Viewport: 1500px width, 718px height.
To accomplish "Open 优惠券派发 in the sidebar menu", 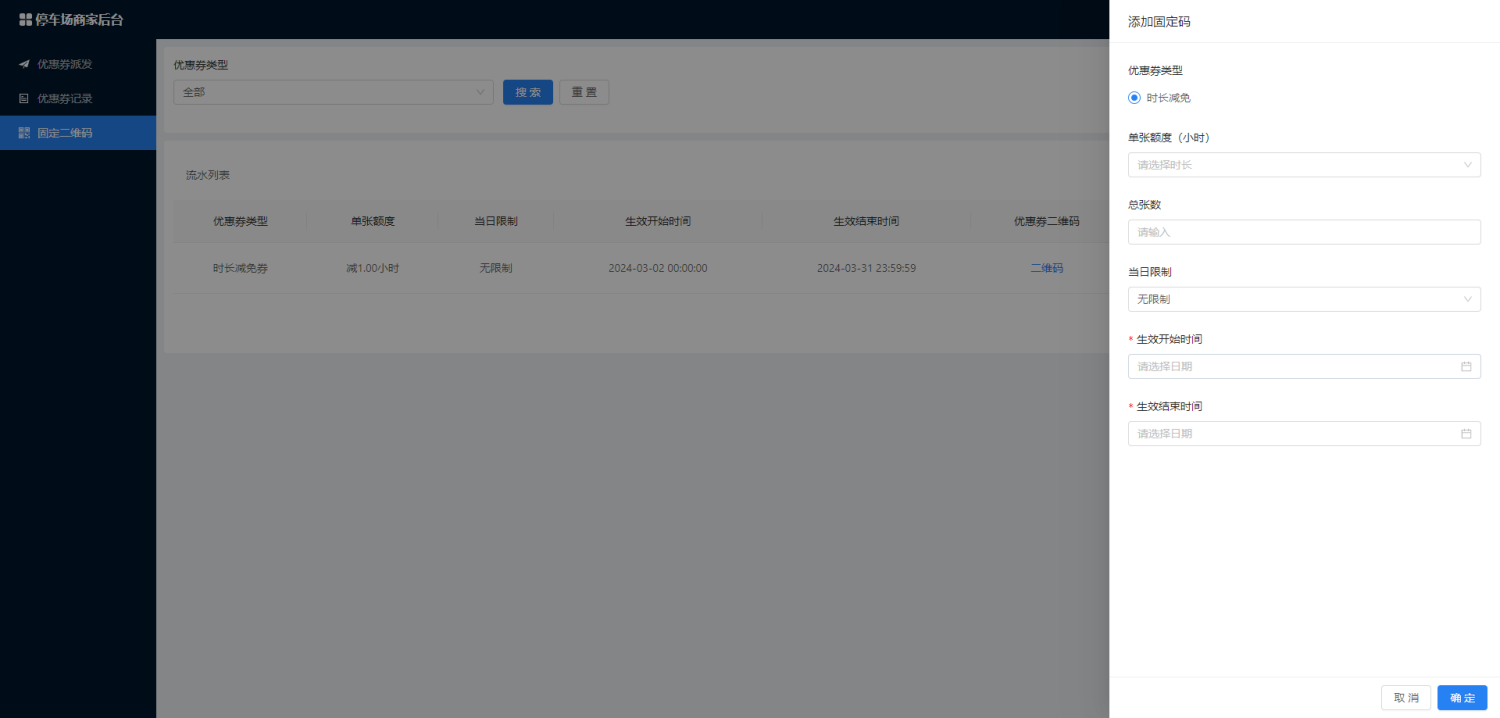I will 78,64.
